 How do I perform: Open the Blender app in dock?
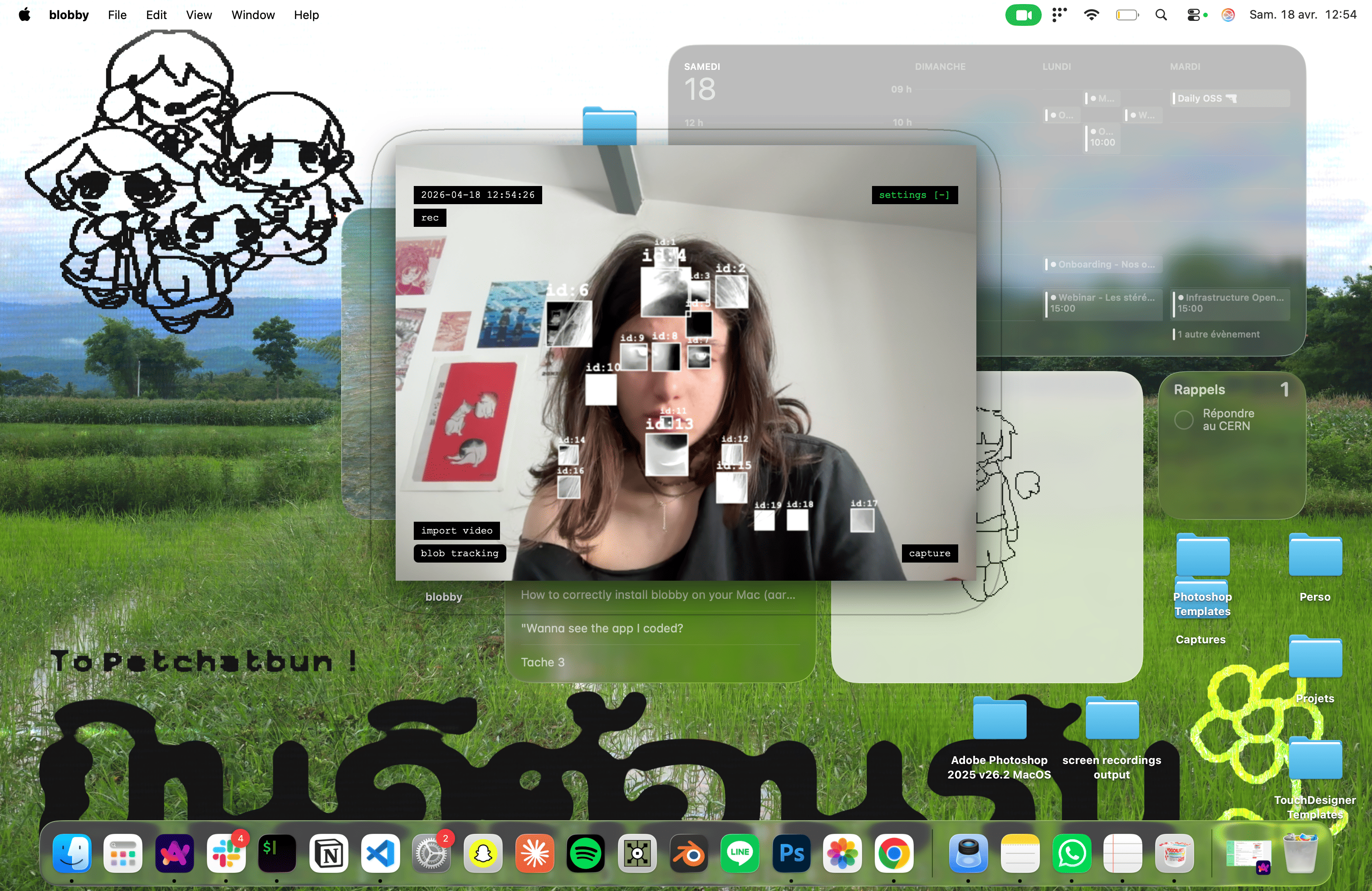688,853
